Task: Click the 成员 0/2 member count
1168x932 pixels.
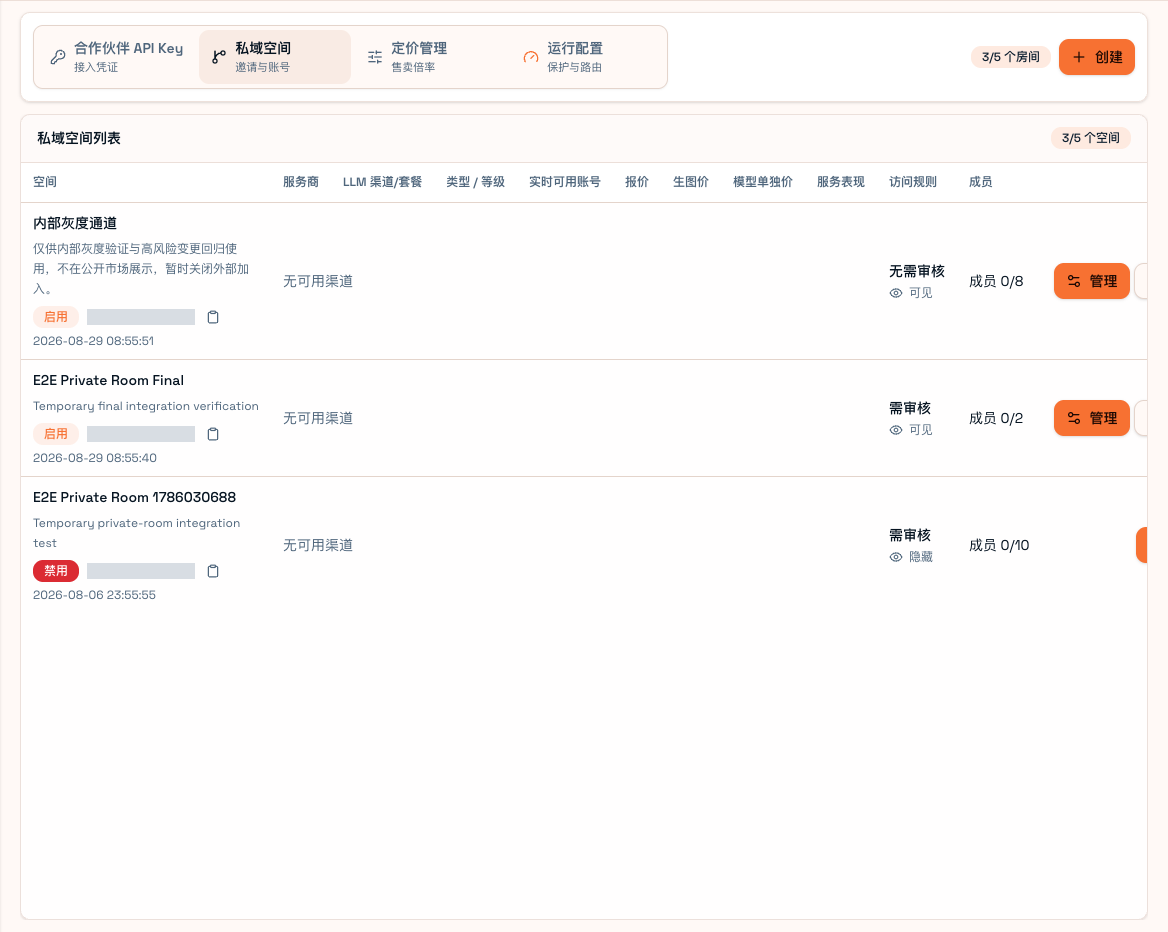Action: point(996,419)
